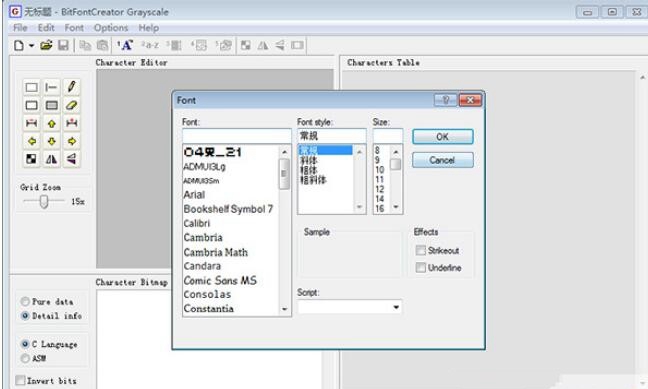
Task: Select size 12 in the size list
Action: click(x=380, y=189)
